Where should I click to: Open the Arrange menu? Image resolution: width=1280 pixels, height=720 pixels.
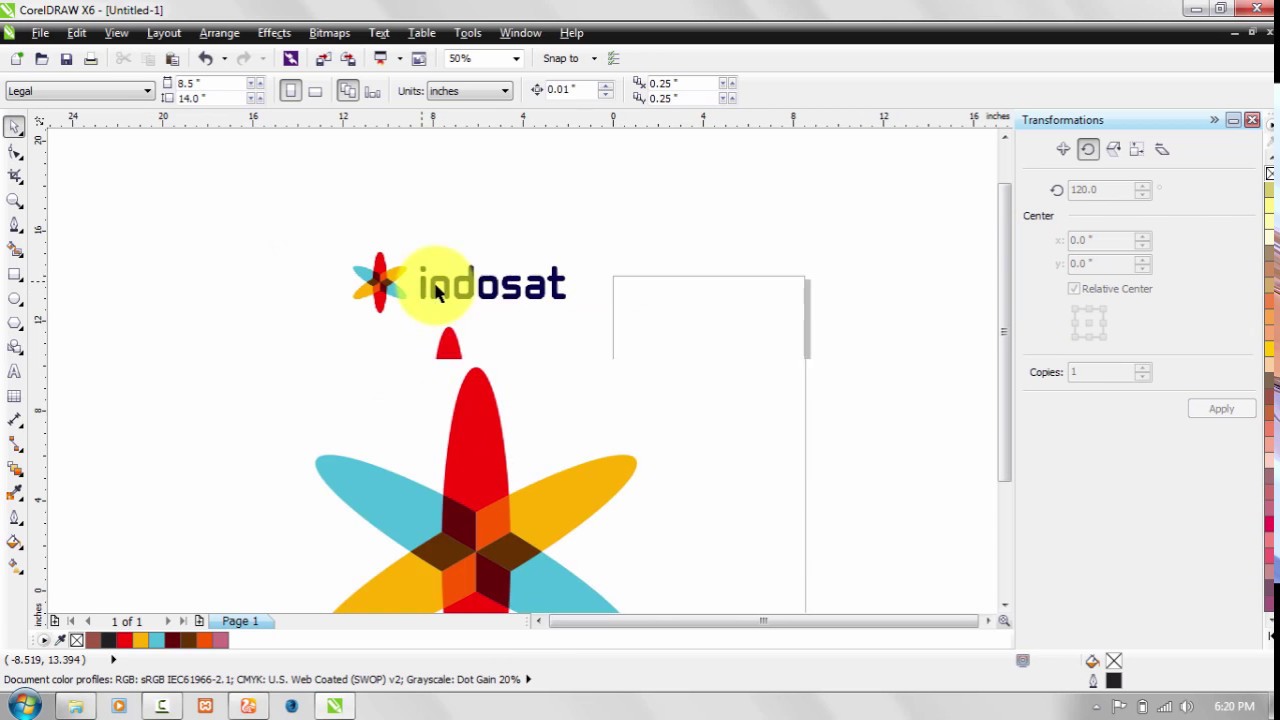(219, 33)
